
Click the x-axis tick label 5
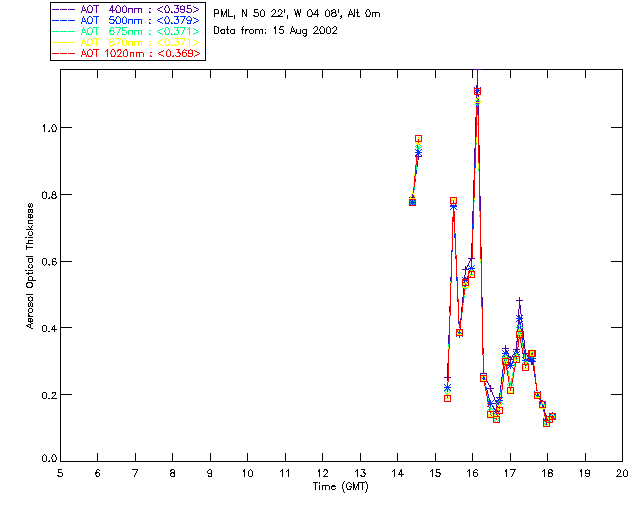(60, 473)
